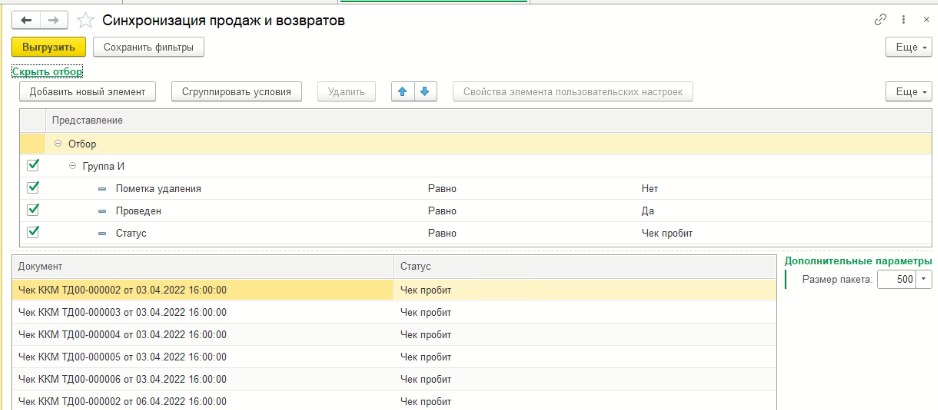Move the filter element up with the blue arrow
Viewport: 938px width, 410px height.
(x=403, y=92)
